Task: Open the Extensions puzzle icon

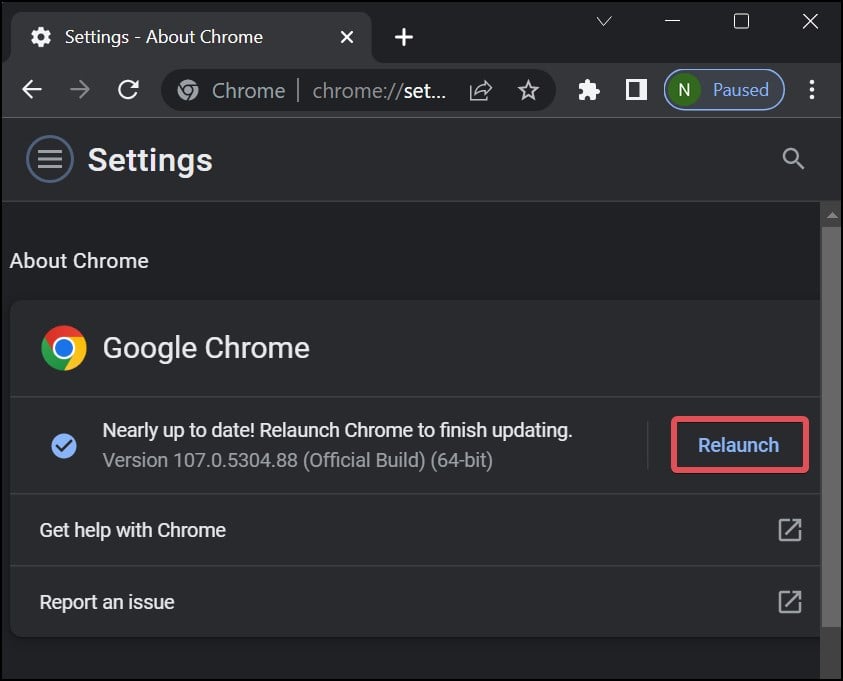Action: (589, 90)
